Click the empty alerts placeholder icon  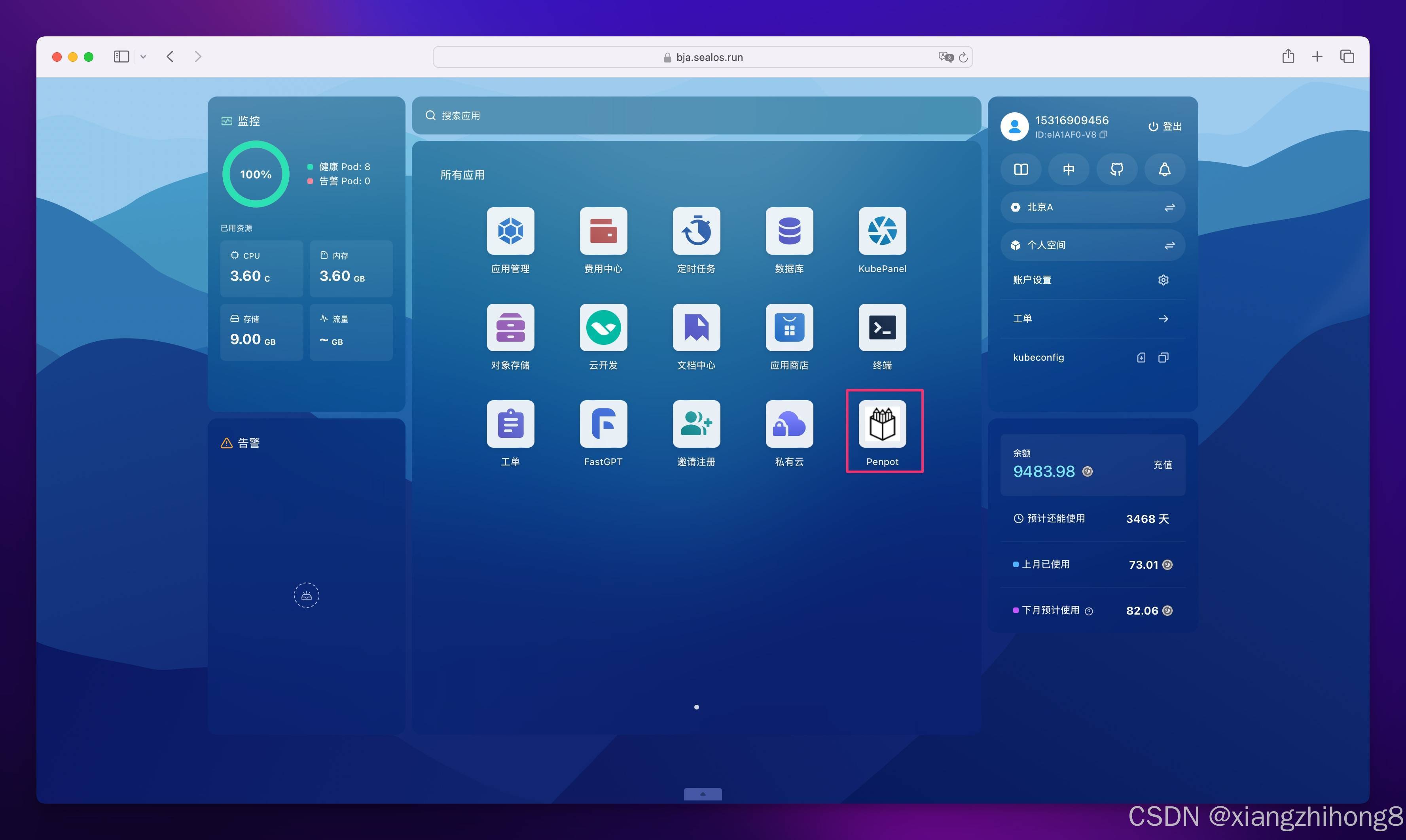(x=306, y=595)
